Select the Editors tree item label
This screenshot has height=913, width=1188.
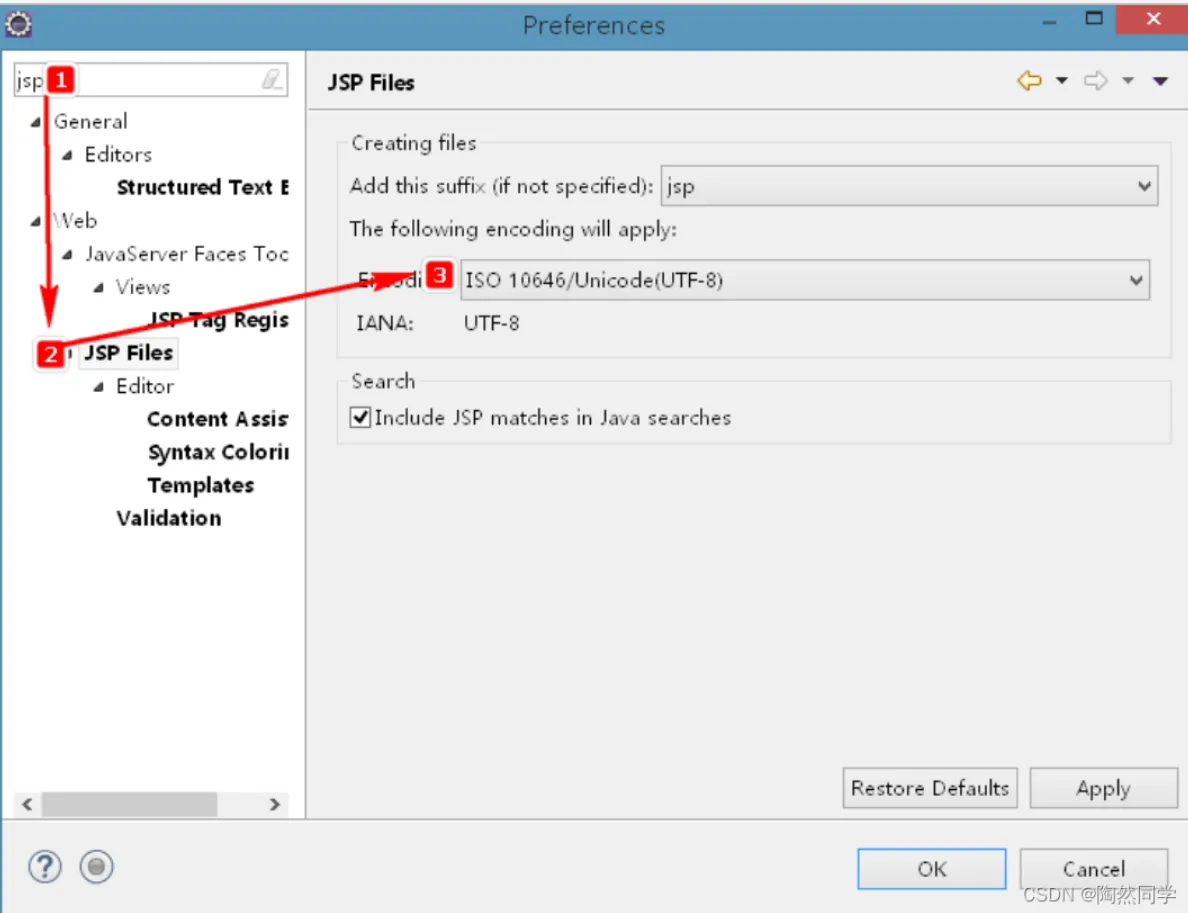pos(118,155)
